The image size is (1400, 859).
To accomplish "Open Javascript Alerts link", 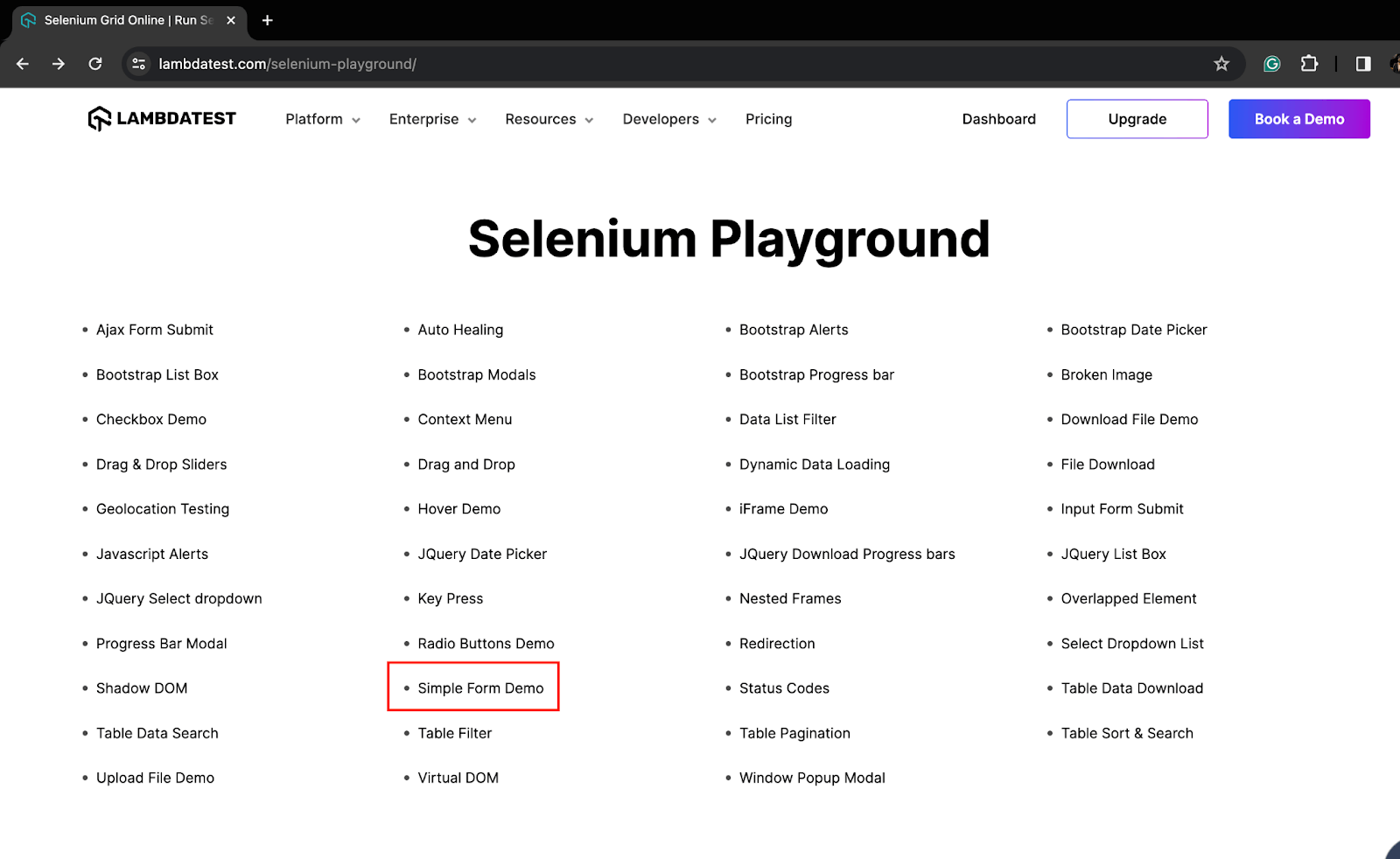I will click(x=152, y=554).
